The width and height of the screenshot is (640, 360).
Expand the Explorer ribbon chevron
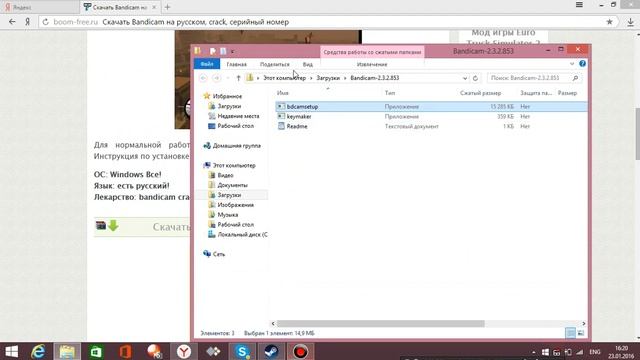[x=572, y=64]
